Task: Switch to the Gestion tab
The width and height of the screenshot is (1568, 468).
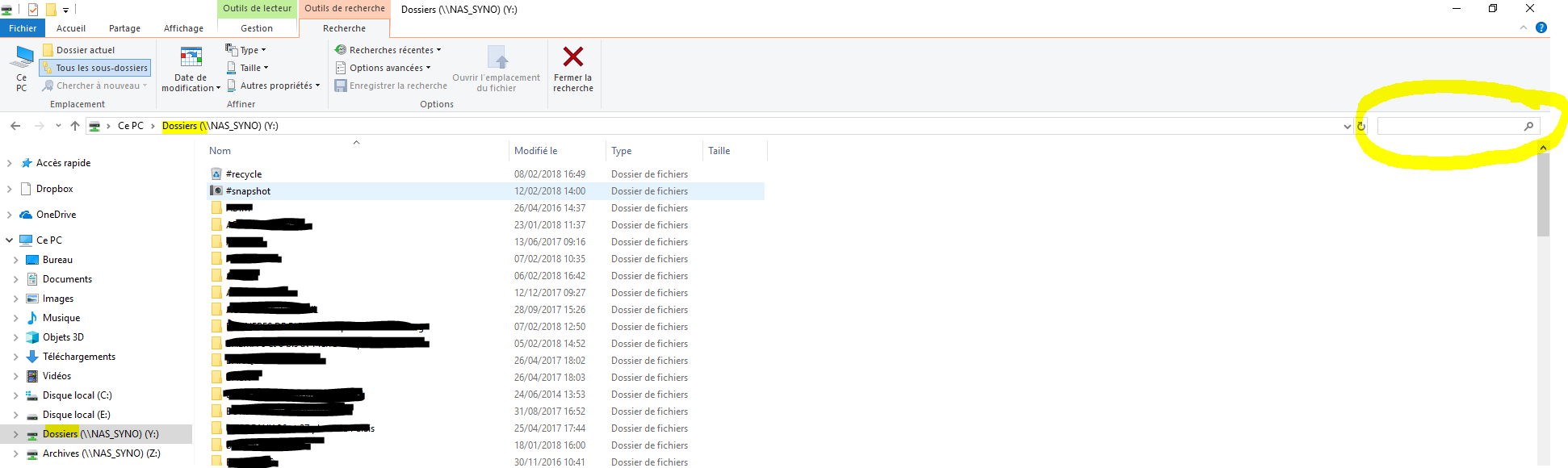Action: 257,28
